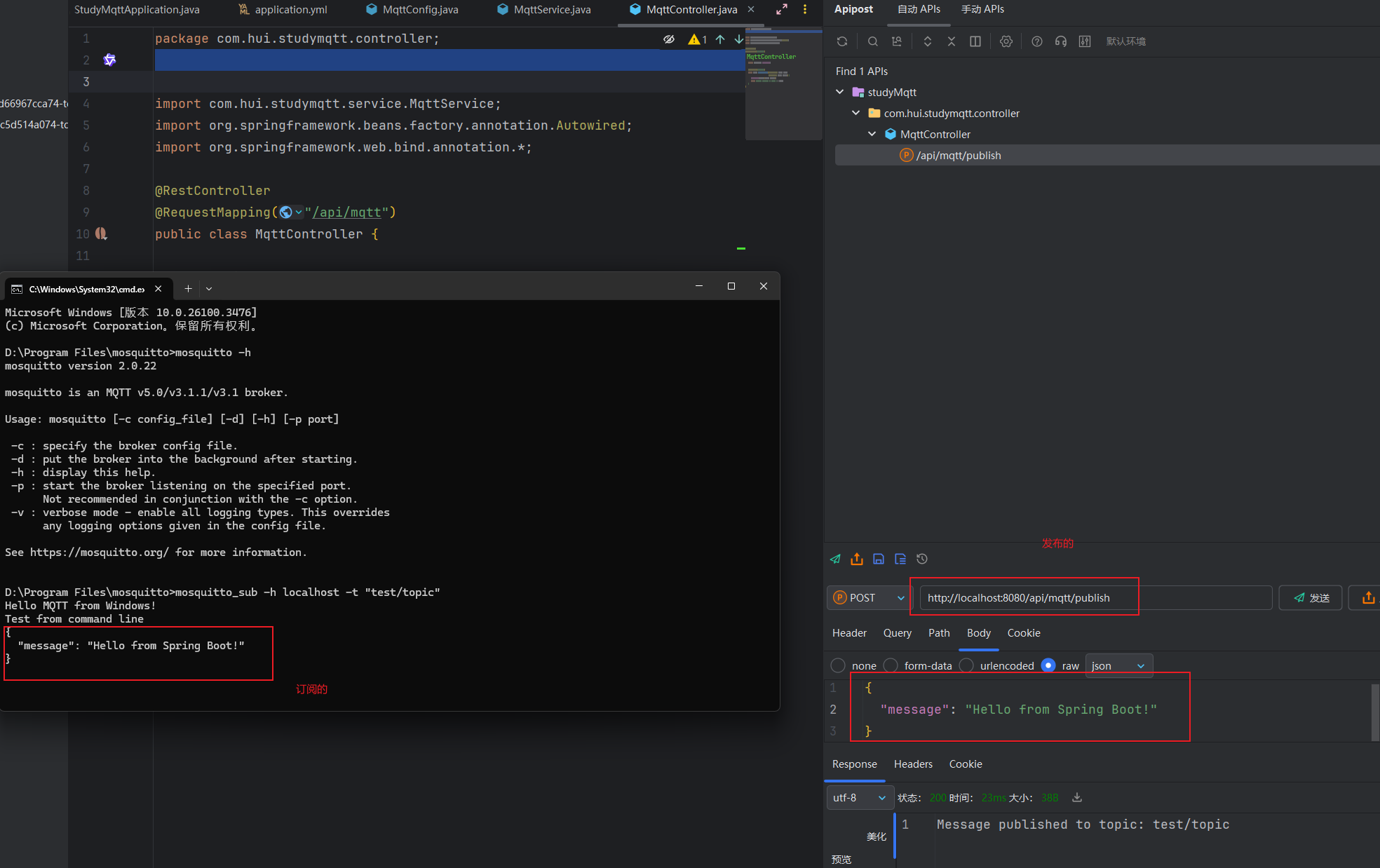Collapse the studyMqtt tree node
This screenshot has height=868, width=1380.
(x=840, y=92)
